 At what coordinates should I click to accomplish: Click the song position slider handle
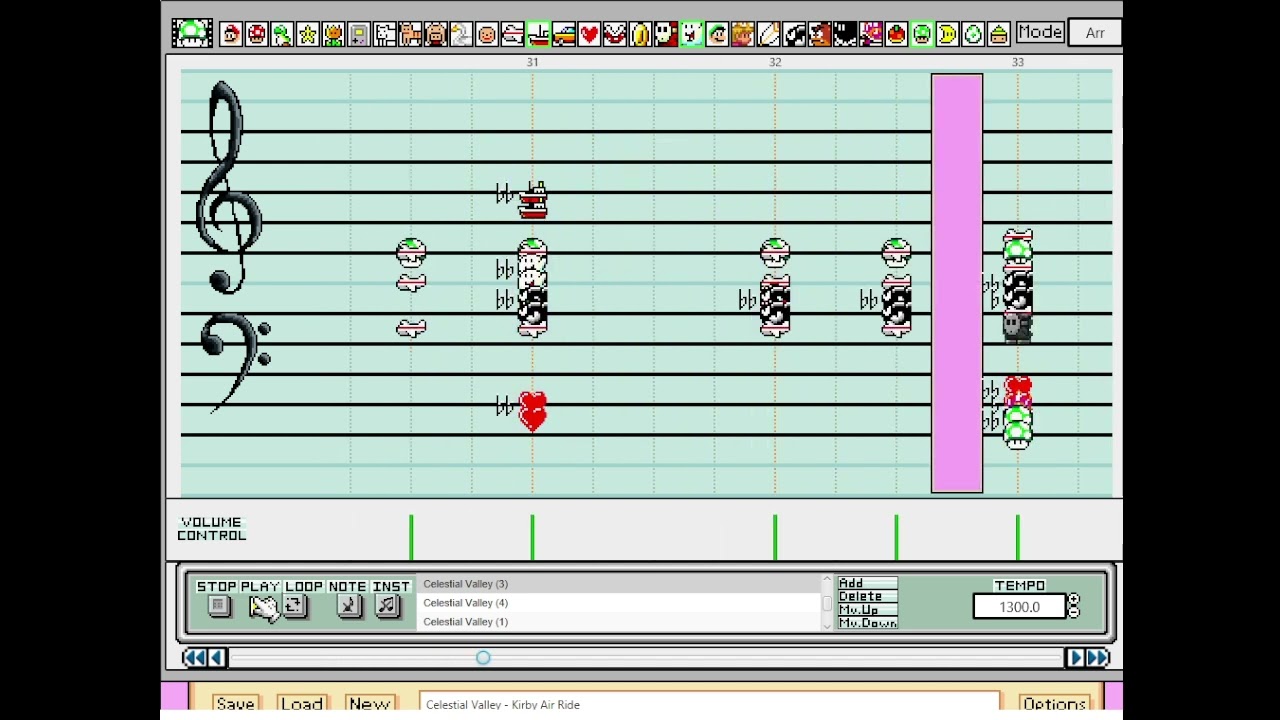pyautogui.click(x=483, y=657)
